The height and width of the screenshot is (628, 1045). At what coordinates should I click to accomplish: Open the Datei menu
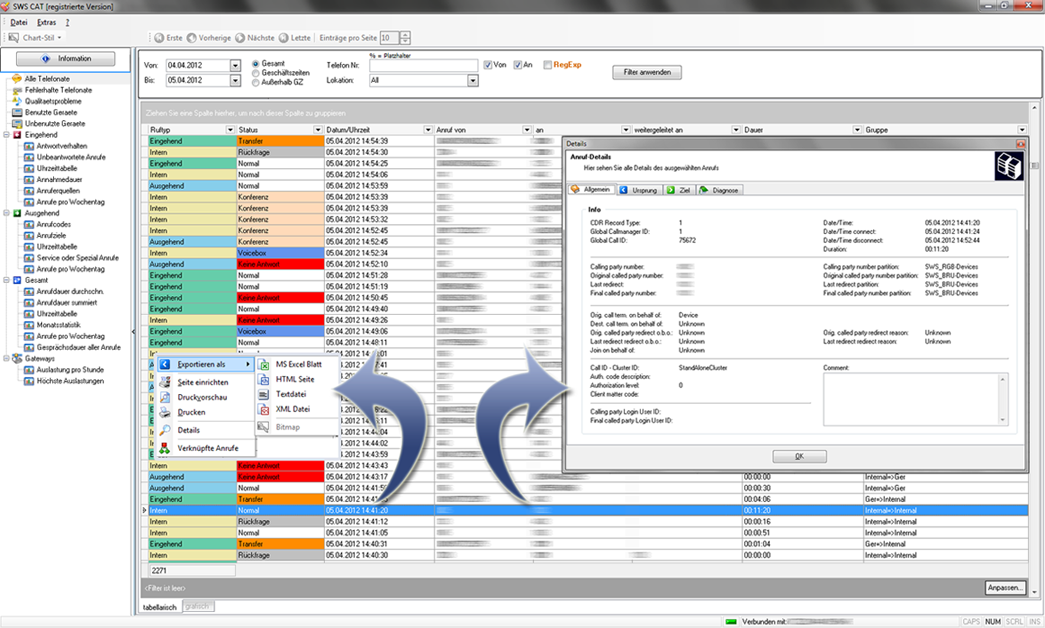[19, 23]
